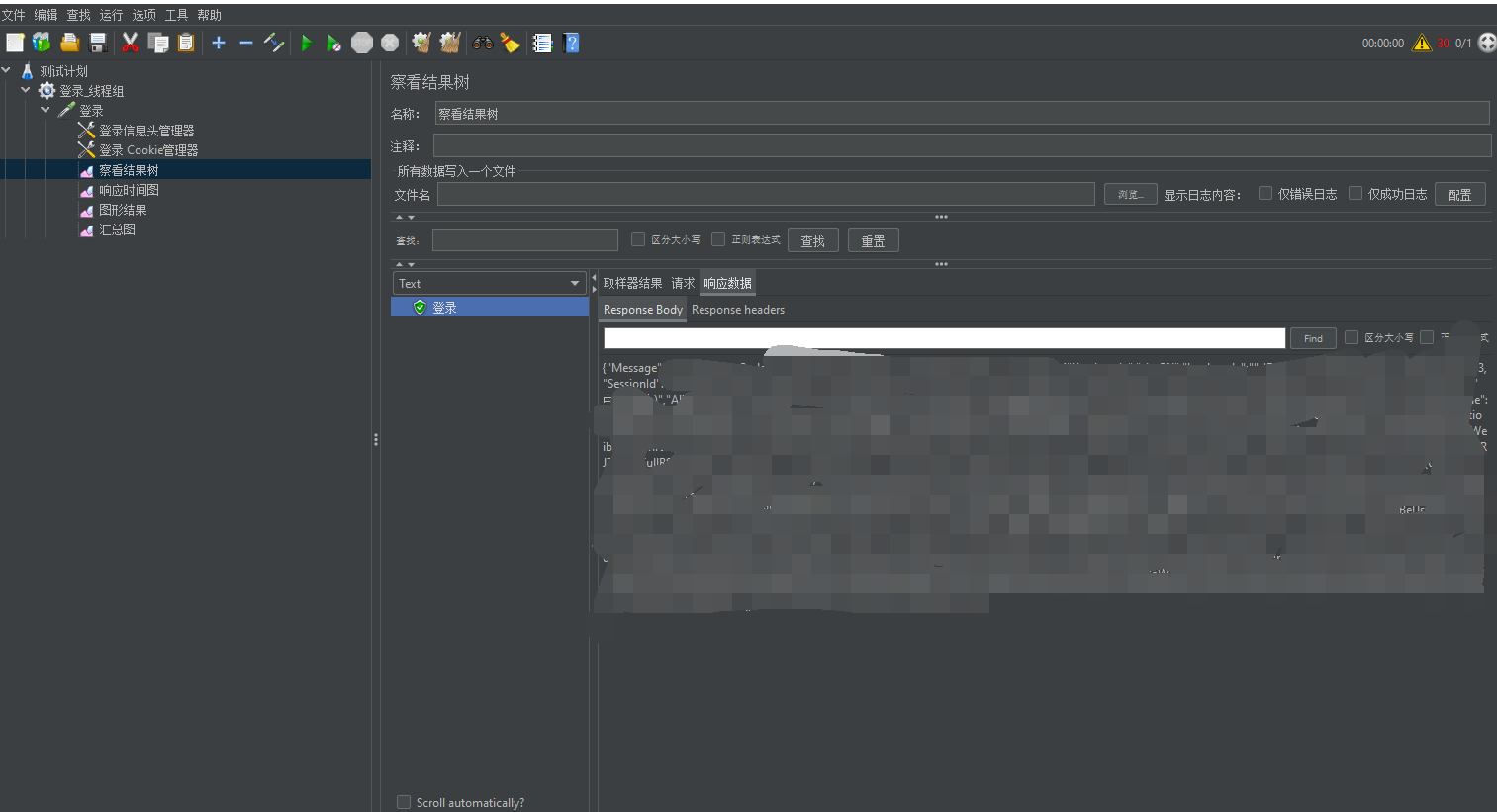
Task: Toggle 仅错误日志 checkbox
Action: 1265,193
